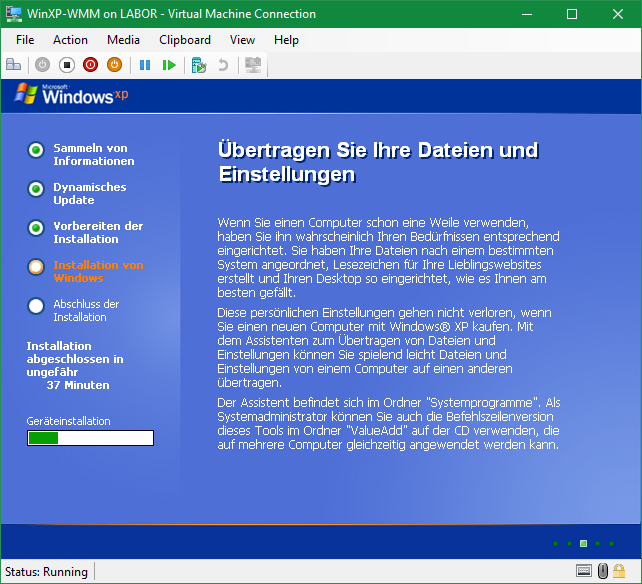The image size is (642, 584).
Task: Click the Revert undo arrow icon
Action: (x=223, y=65)
